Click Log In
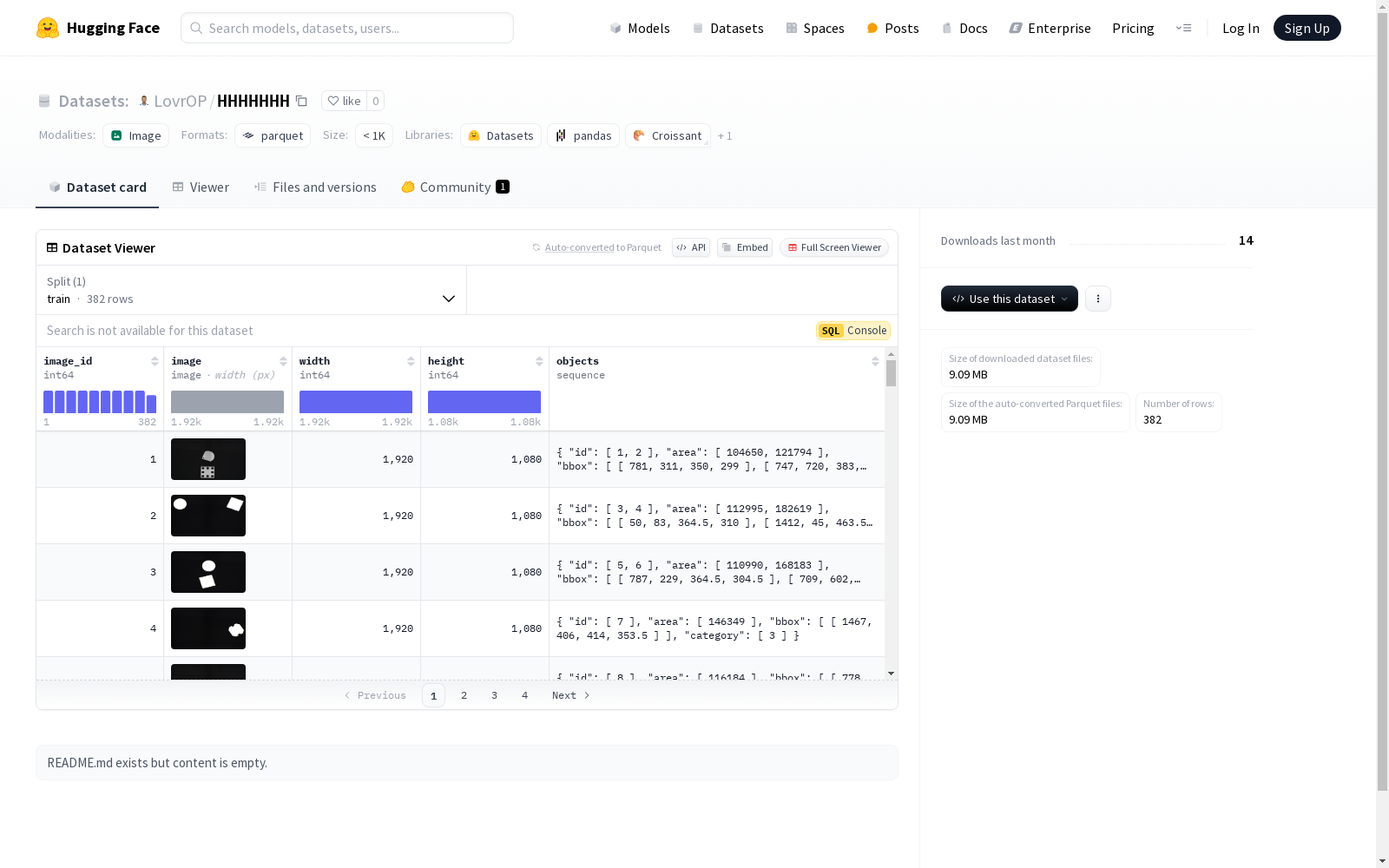 1241,28
